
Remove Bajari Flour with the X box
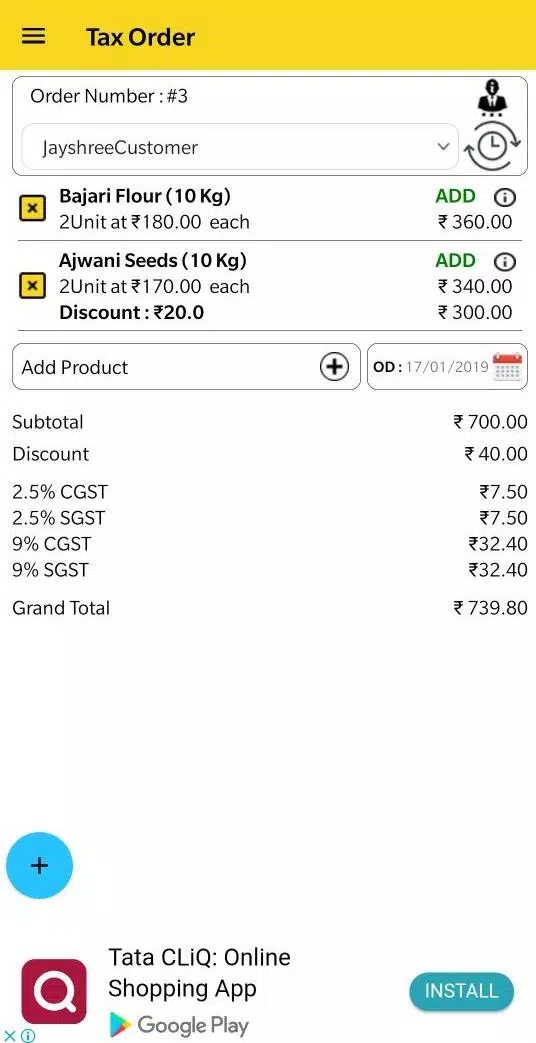(x=32, y=209)
